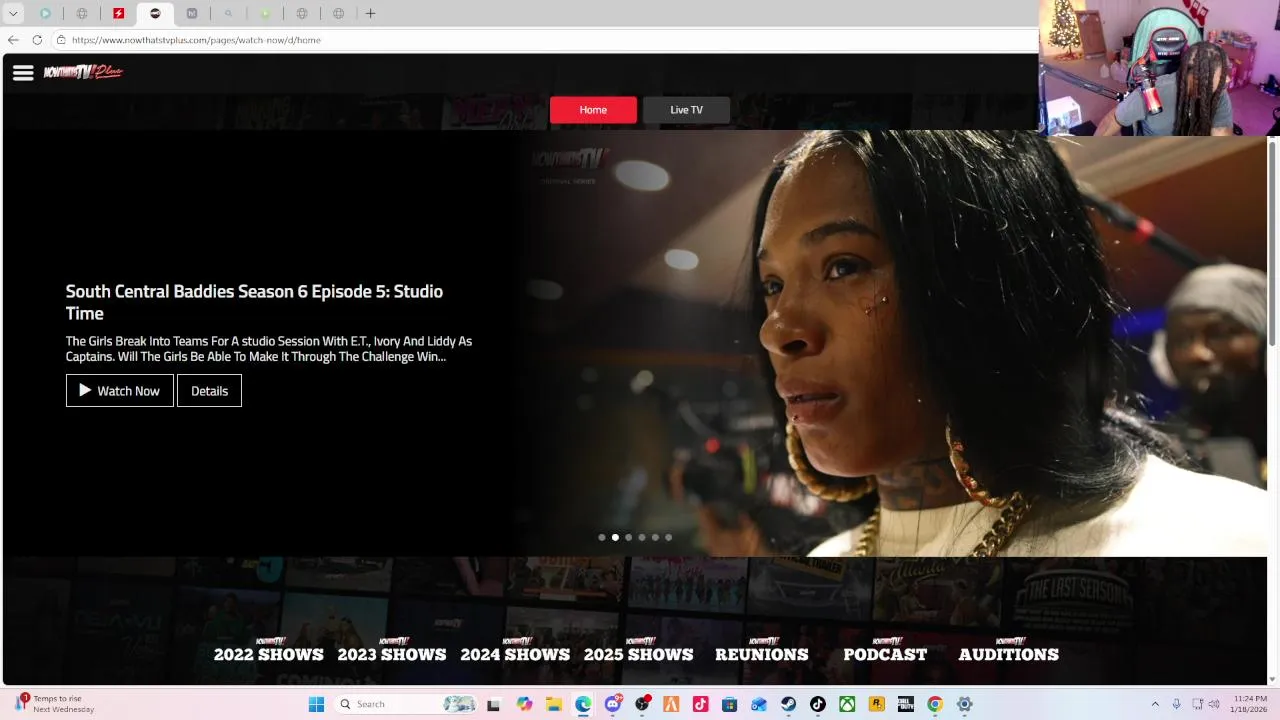Open the 2023 Shows category

click(392, 651)
